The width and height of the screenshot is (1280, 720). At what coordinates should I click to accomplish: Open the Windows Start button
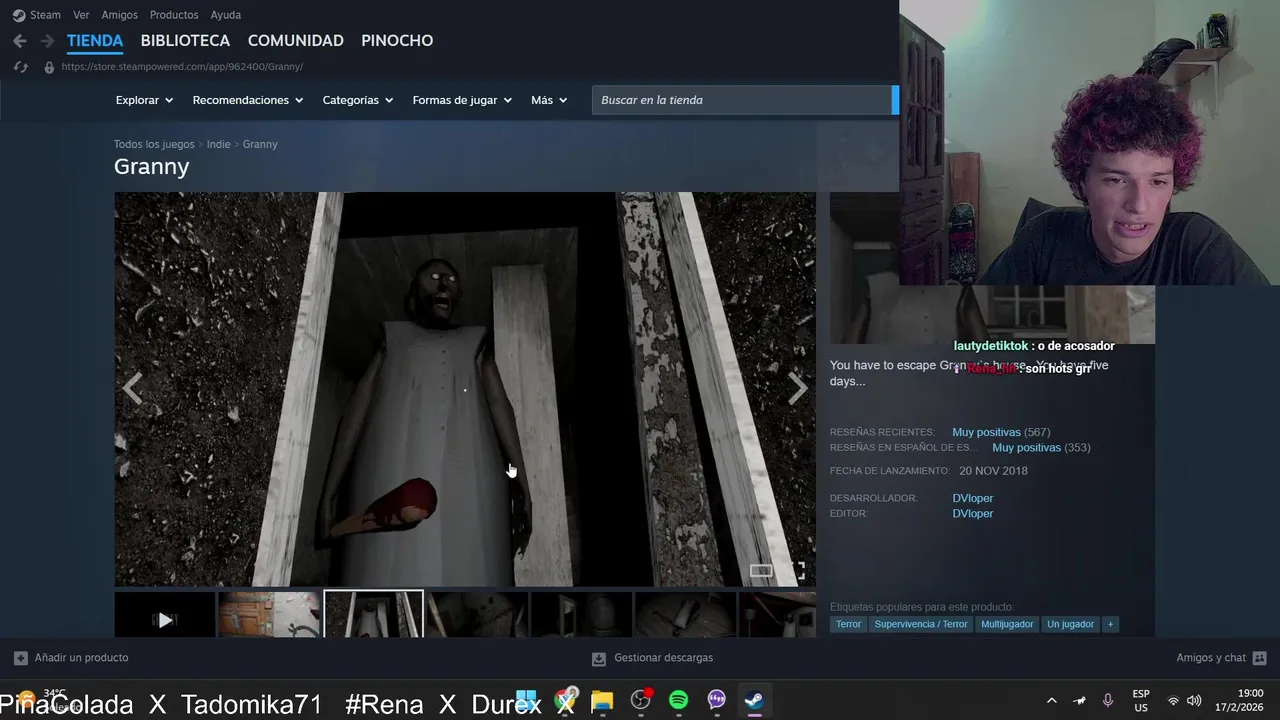pos(527,701)
